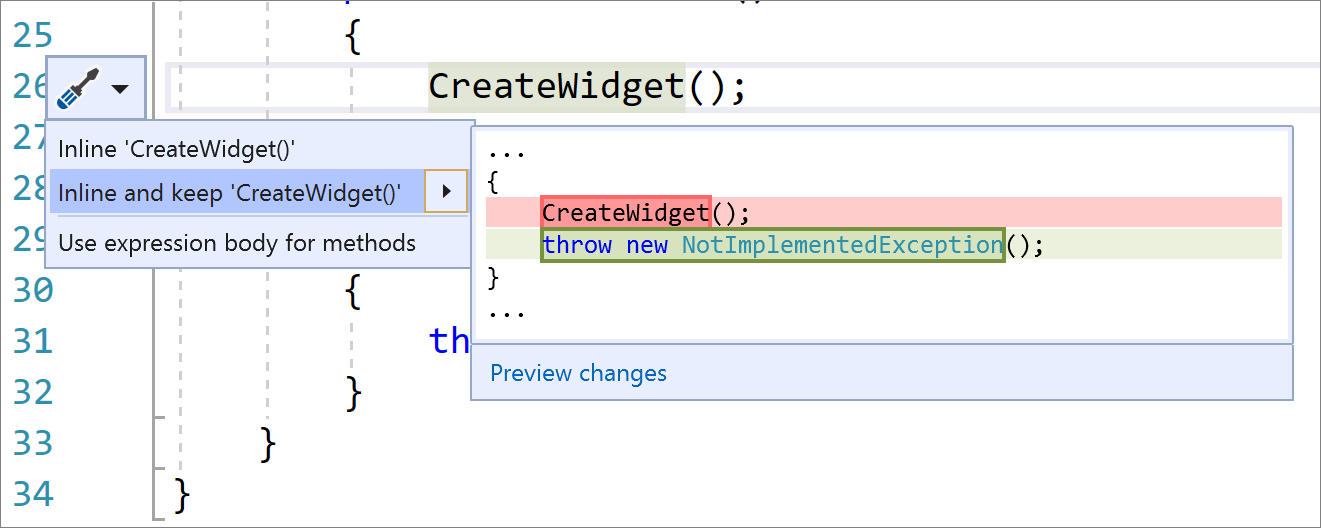Click line number 25 in the margin
The width and height of the screenshot is (1321, 528).
tap(32, 36)
